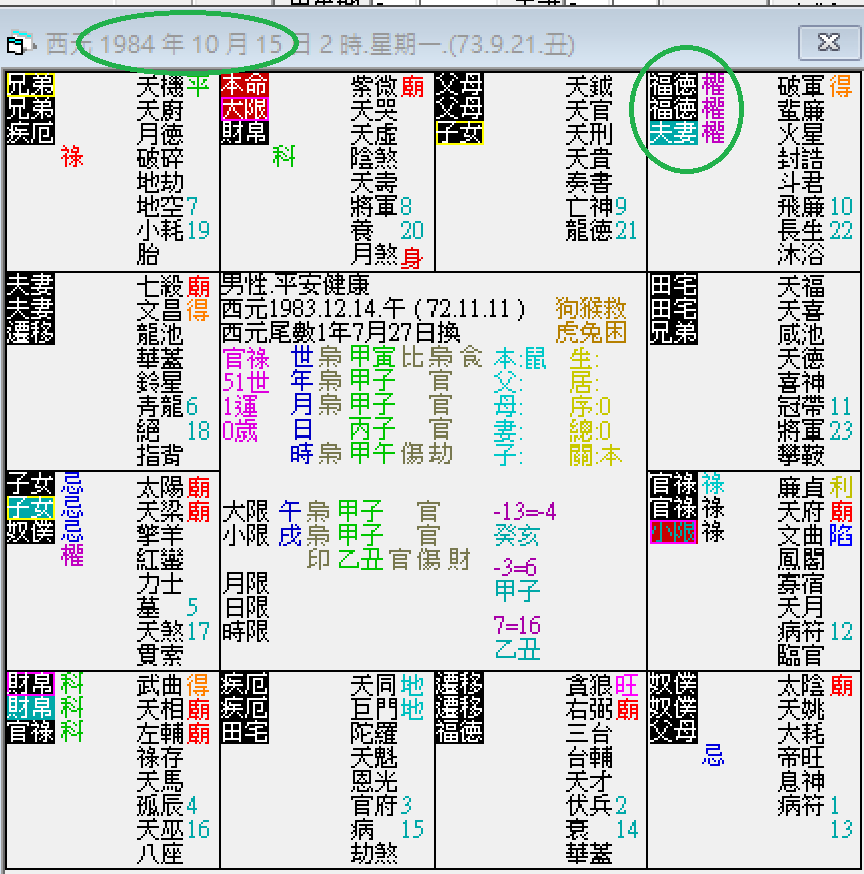Click the 疾厄田宅 palace label
864x874 pixels.
(243, 710)
